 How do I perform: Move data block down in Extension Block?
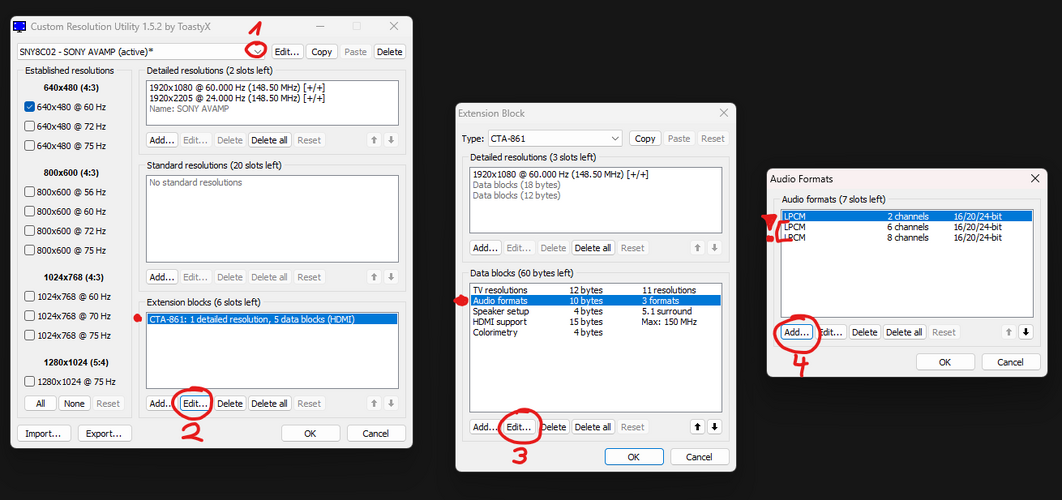point(714,428)
